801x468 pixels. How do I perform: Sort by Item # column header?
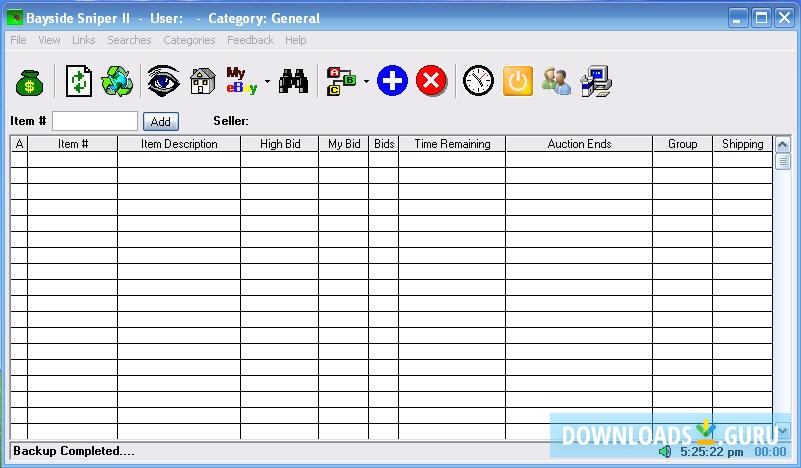point(73,144)
